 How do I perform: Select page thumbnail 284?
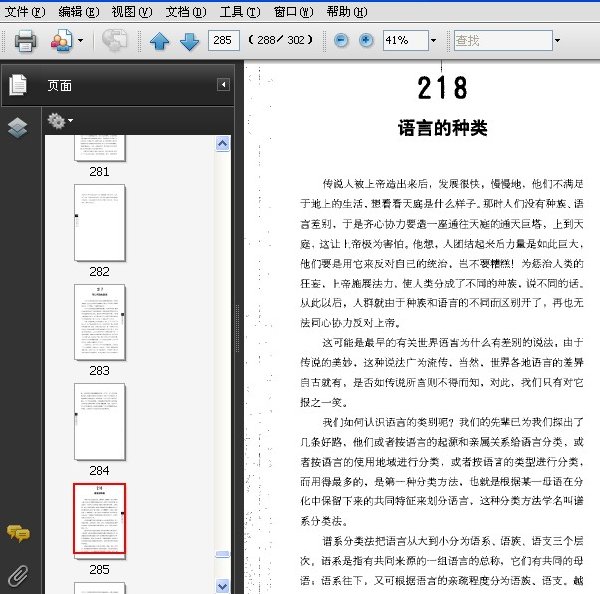pos(99,422)
